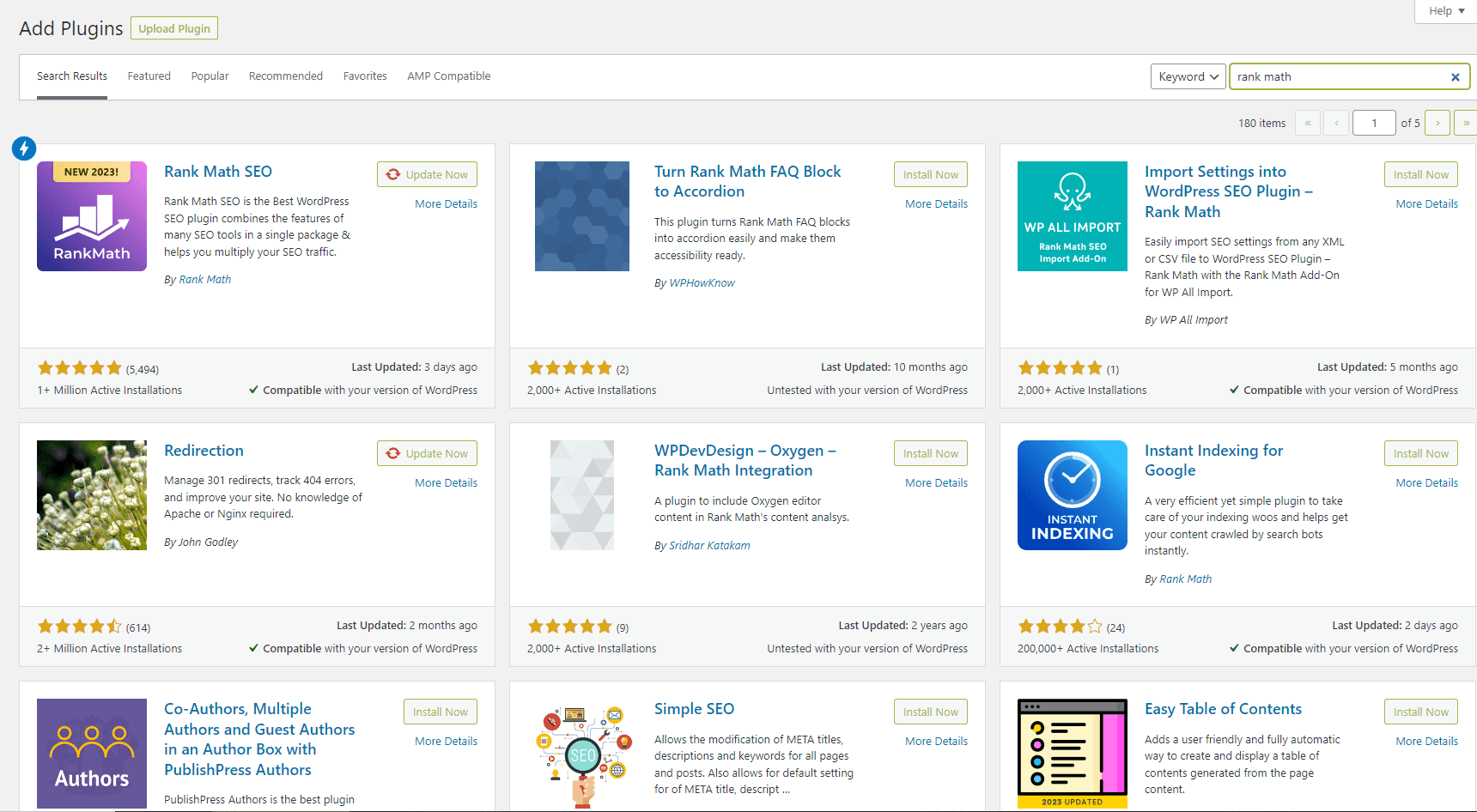Click the Easy Table of Contents icon
The width and height of the screenshot is (1477, 812).
click(1073, 754)
